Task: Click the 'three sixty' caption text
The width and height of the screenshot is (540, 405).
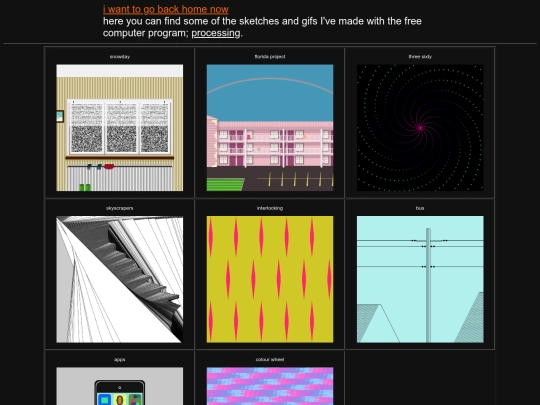Action: pyautogui.click(x=420, y=56)
